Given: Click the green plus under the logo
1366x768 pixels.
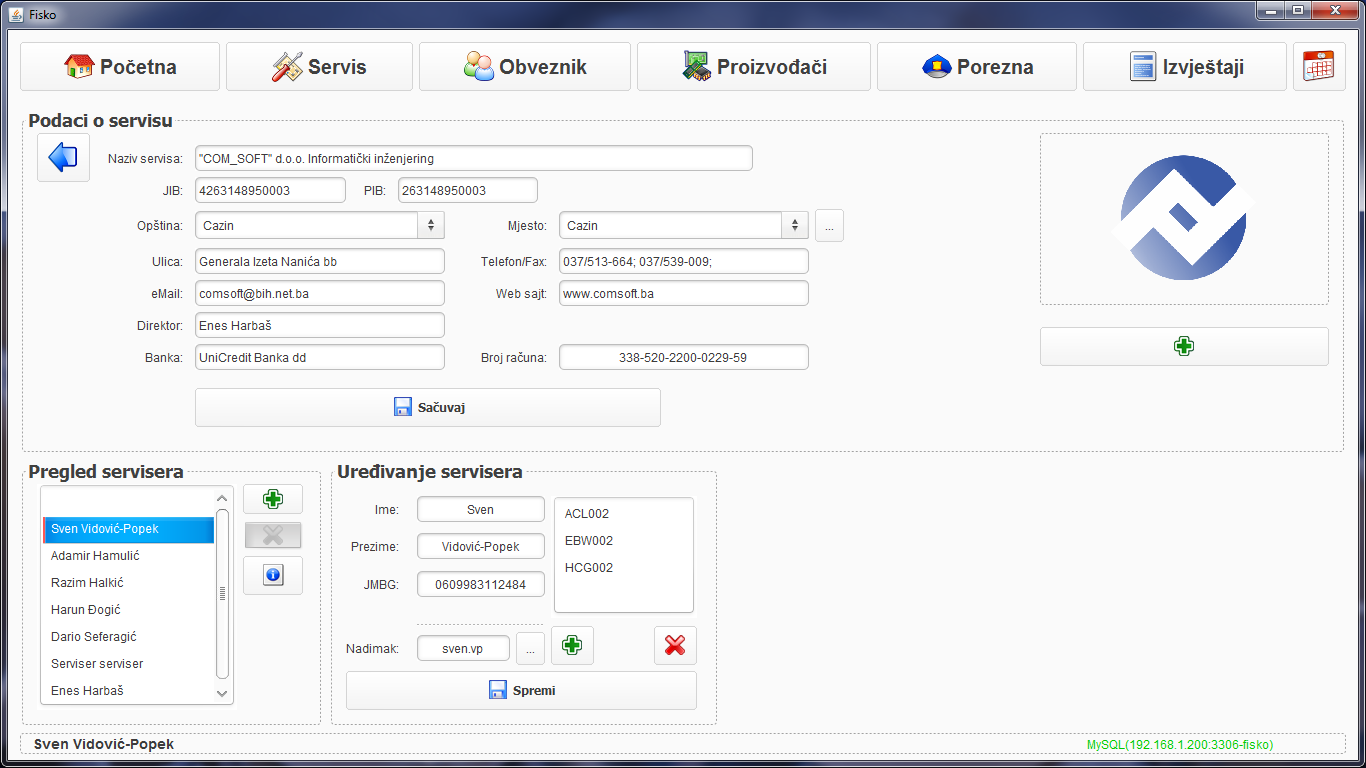Looking at the screenshot, I should [1184, 346].
